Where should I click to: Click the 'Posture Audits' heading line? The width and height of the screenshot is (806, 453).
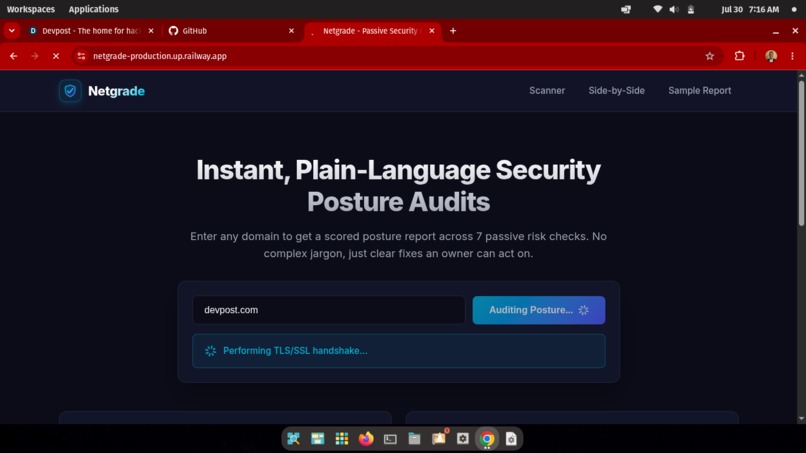coord(398,202)
